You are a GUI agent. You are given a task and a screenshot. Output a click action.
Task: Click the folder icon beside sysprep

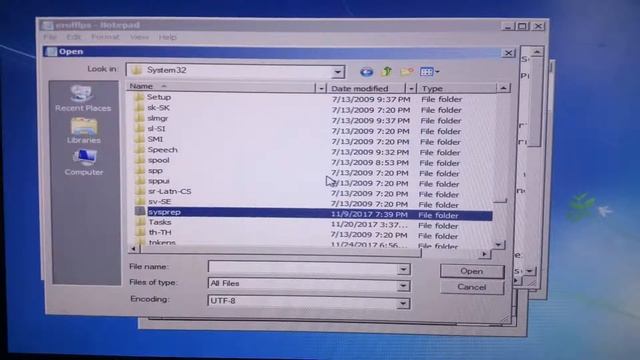click(140, 211)
